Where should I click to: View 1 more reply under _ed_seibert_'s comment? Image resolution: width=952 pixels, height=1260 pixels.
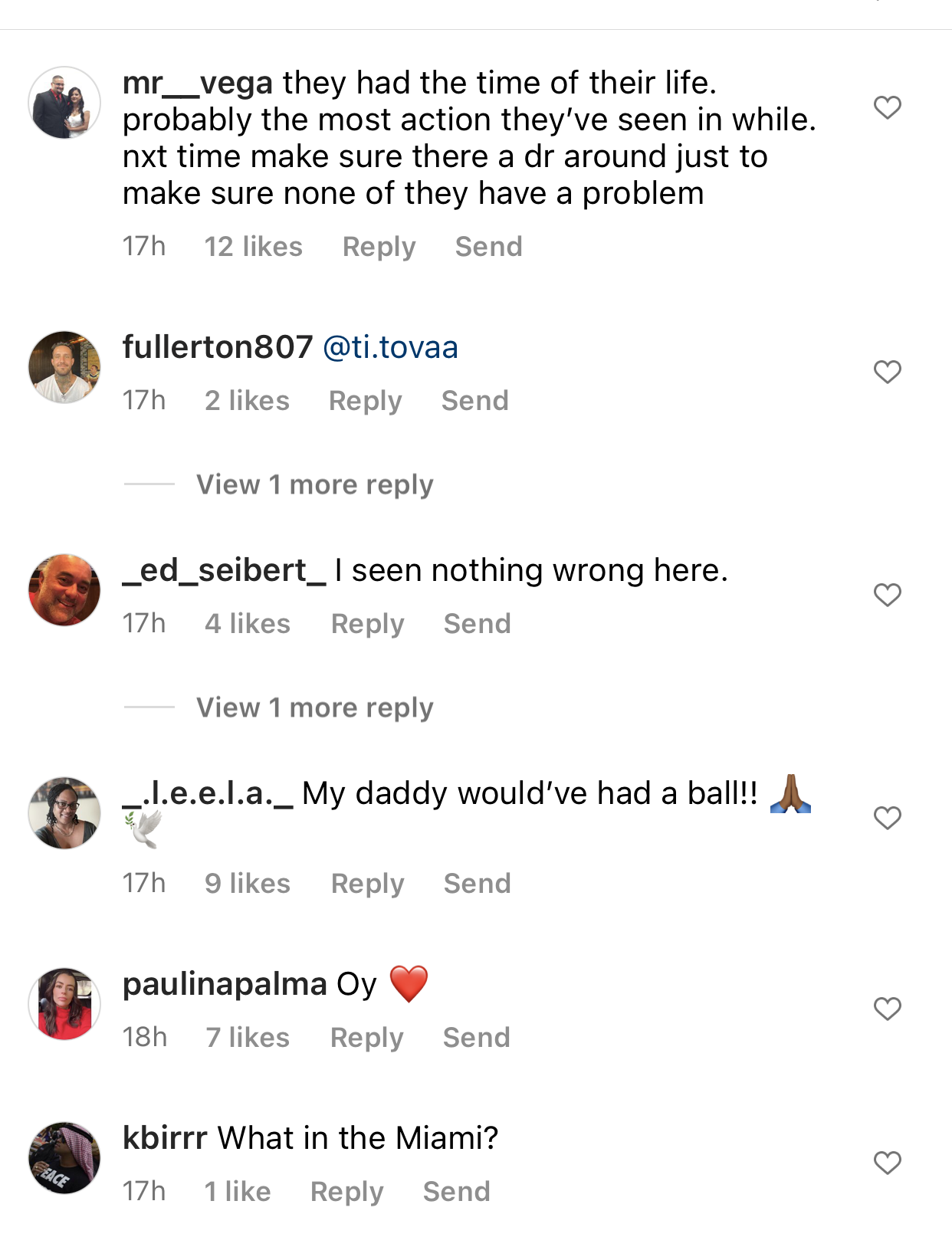click(315, 707)
